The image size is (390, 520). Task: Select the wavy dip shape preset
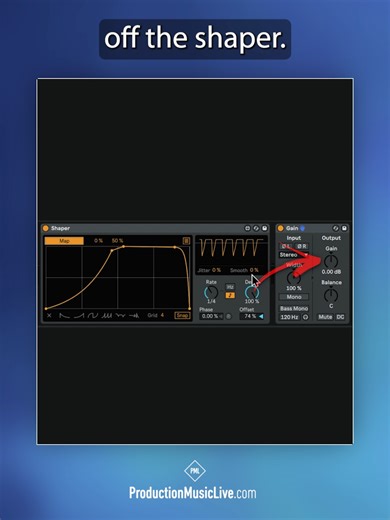120,315
